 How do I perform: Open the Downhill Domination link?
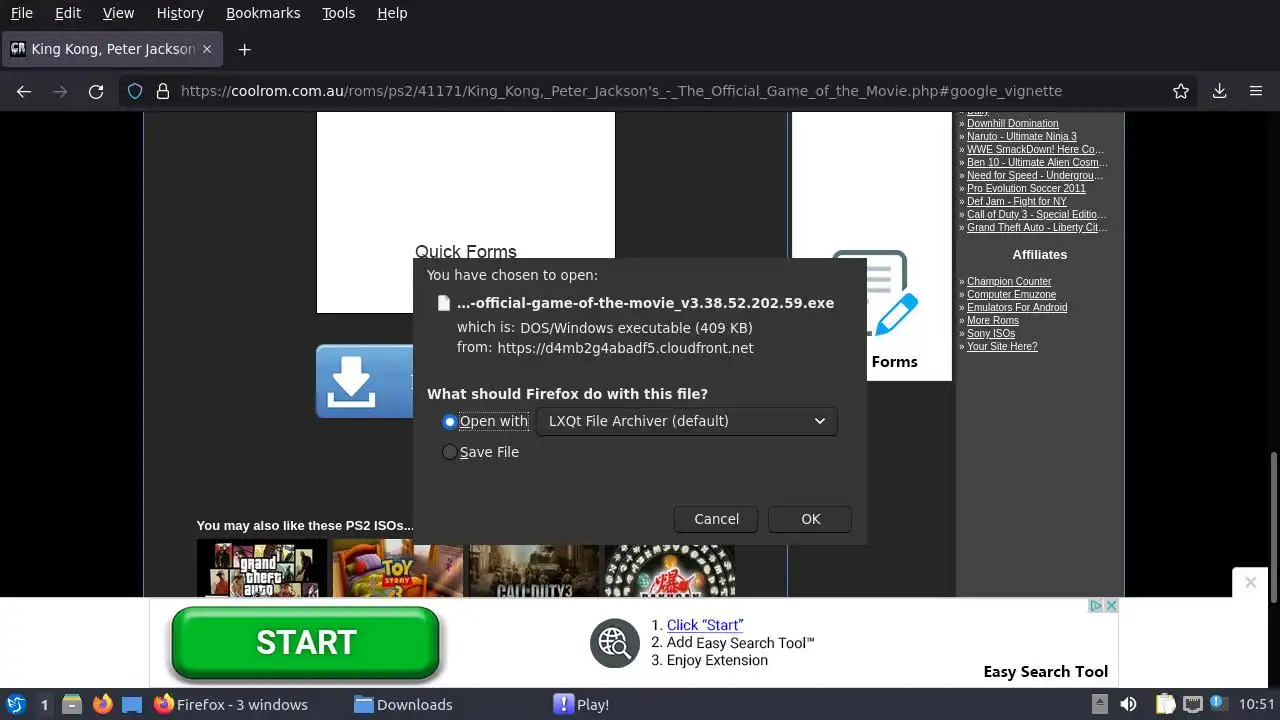[1012, 123]
